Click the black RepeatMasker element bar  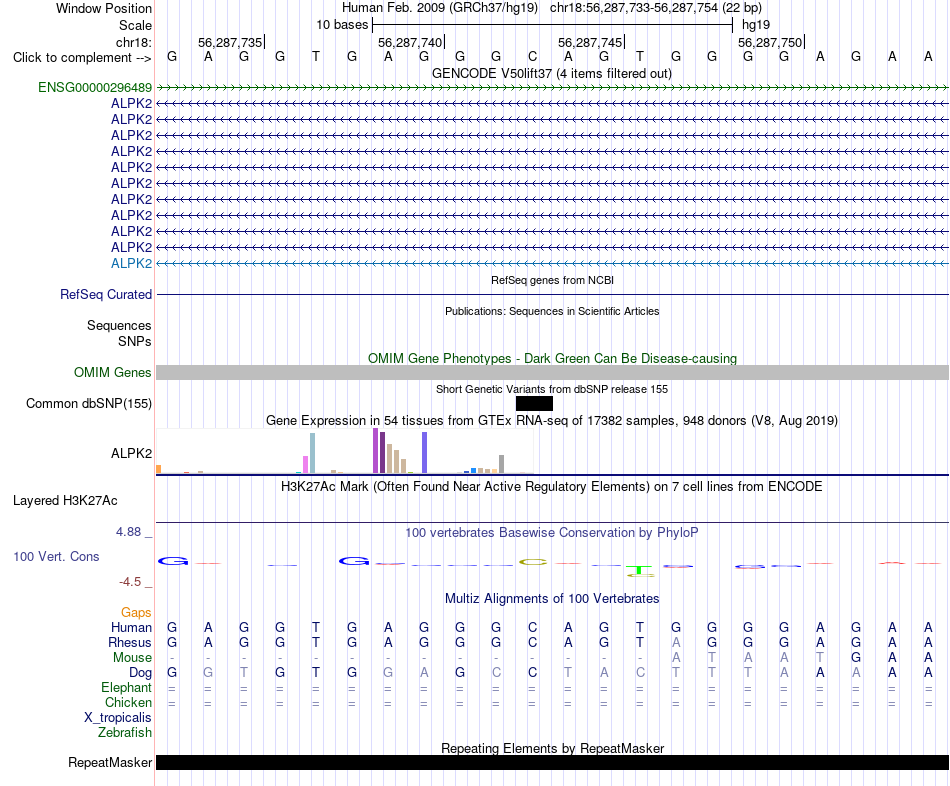pos(552,762)
